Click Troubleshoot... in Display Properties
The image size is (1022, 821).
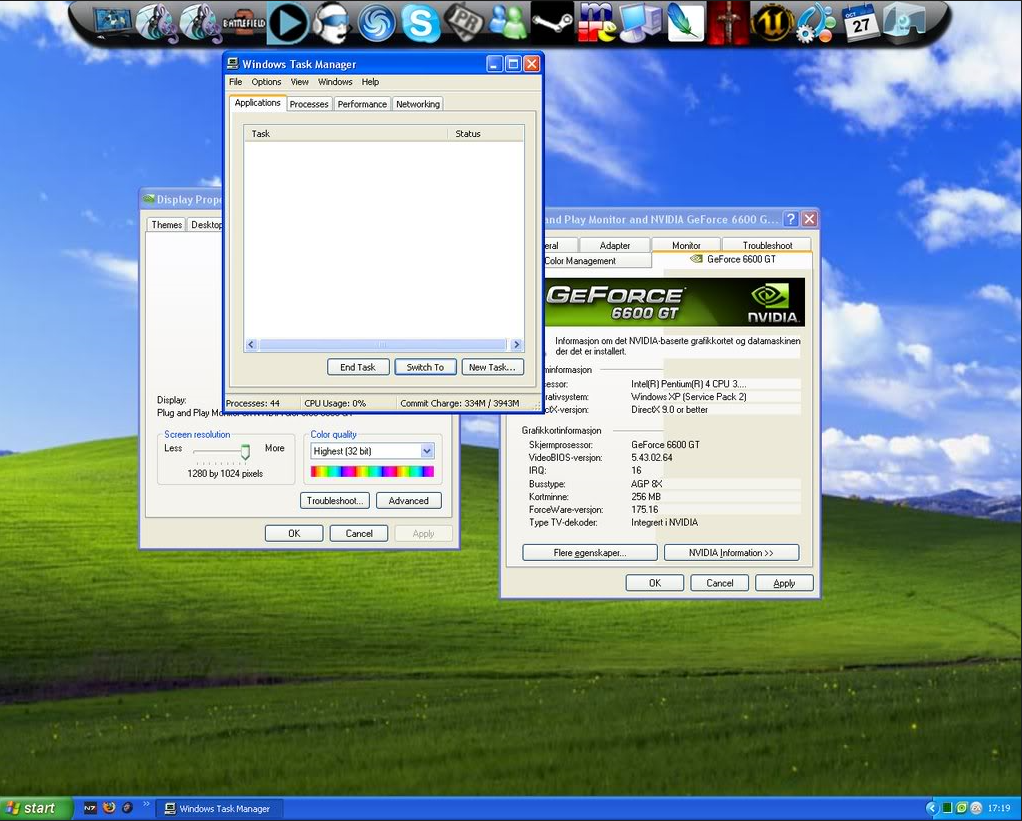tap(335, 500)
